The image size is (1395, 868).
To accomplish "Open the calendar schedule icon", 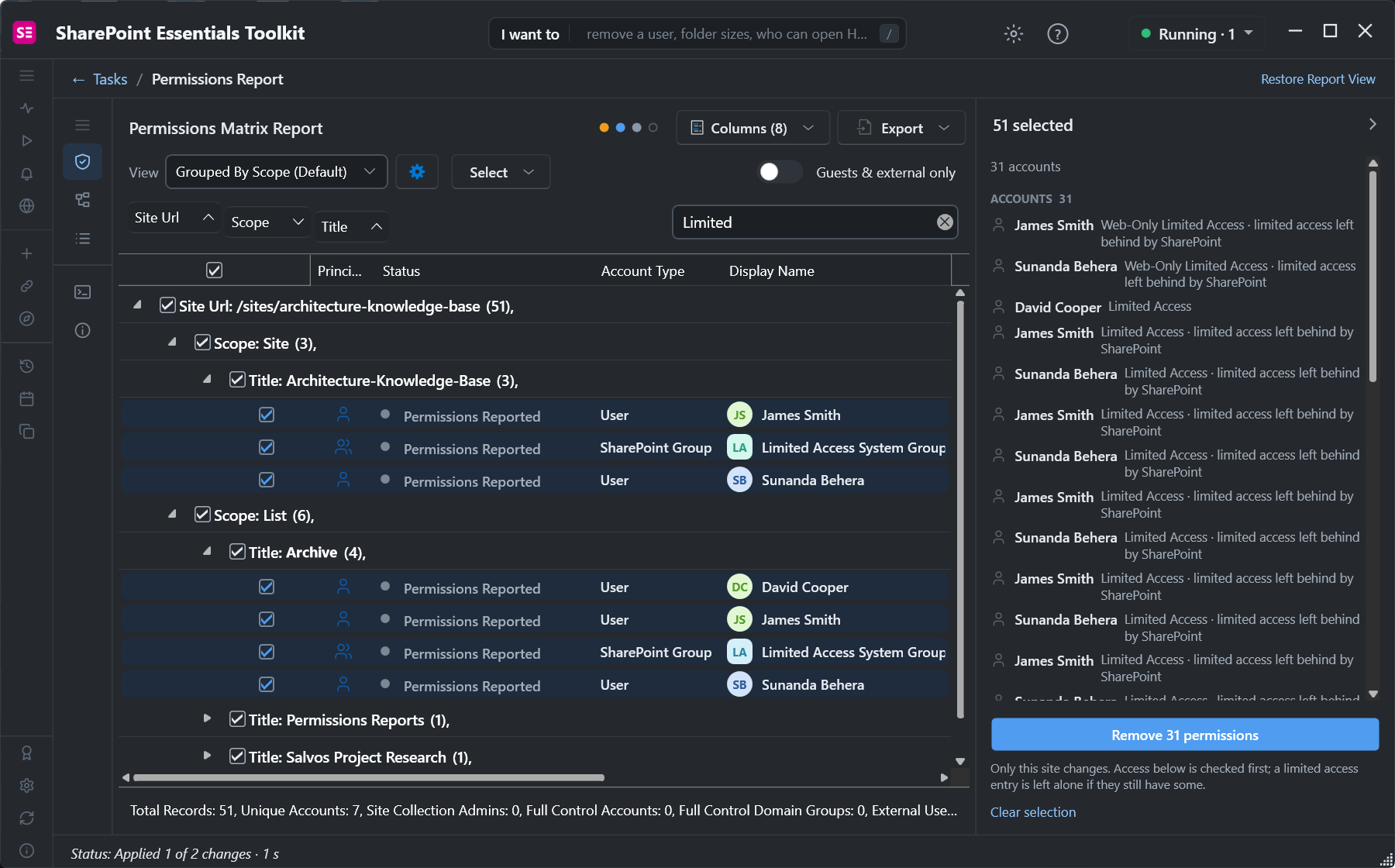I will (27, 399).
